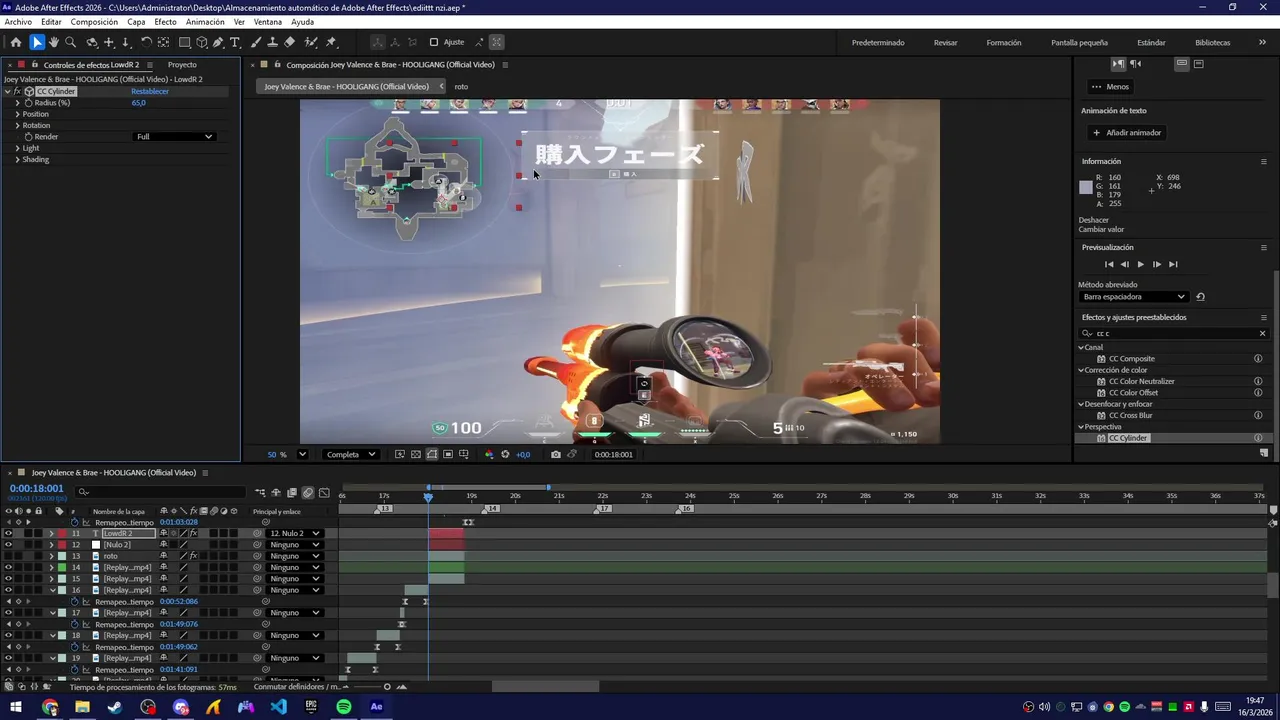Click the Show Channel color icon
This screenshot has height=720, width=1280.
pos(489,454)
